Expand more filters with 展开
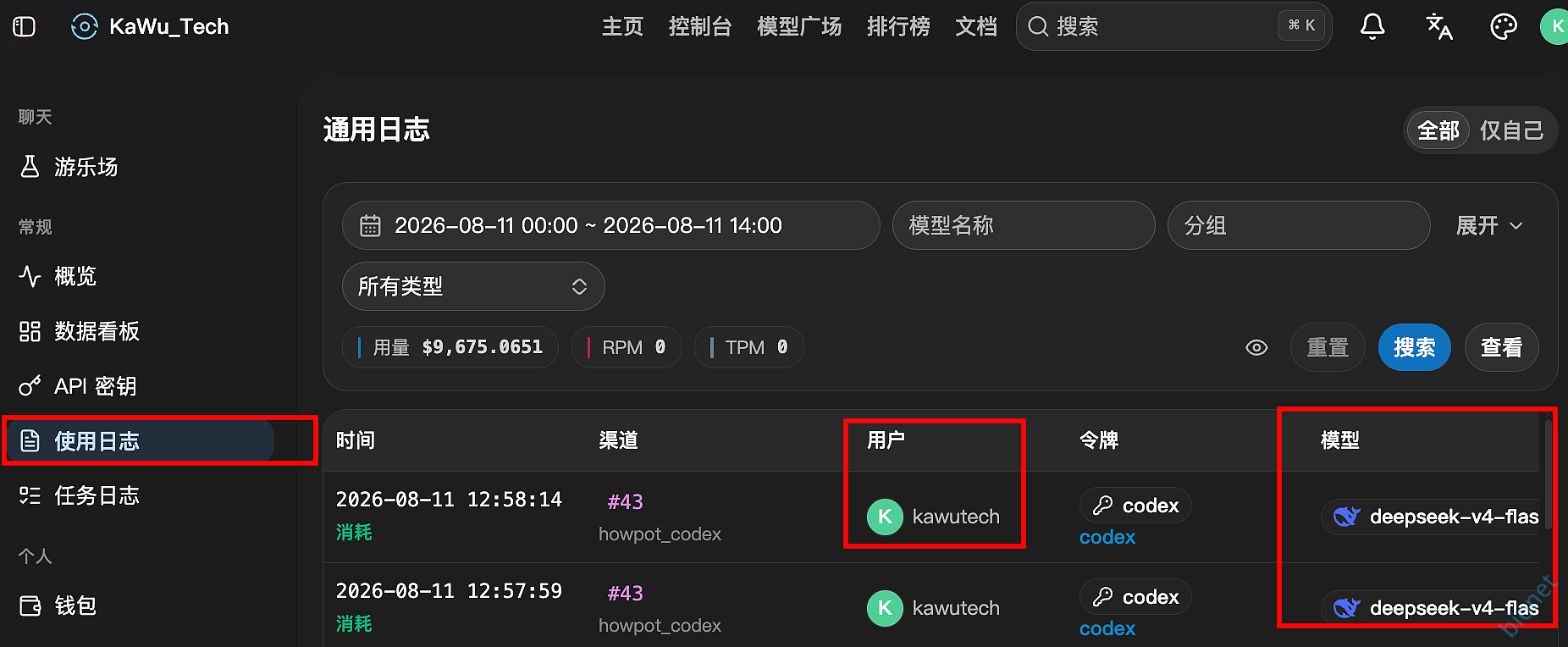The image size is (1568, 647). (x=1489, y=225)
